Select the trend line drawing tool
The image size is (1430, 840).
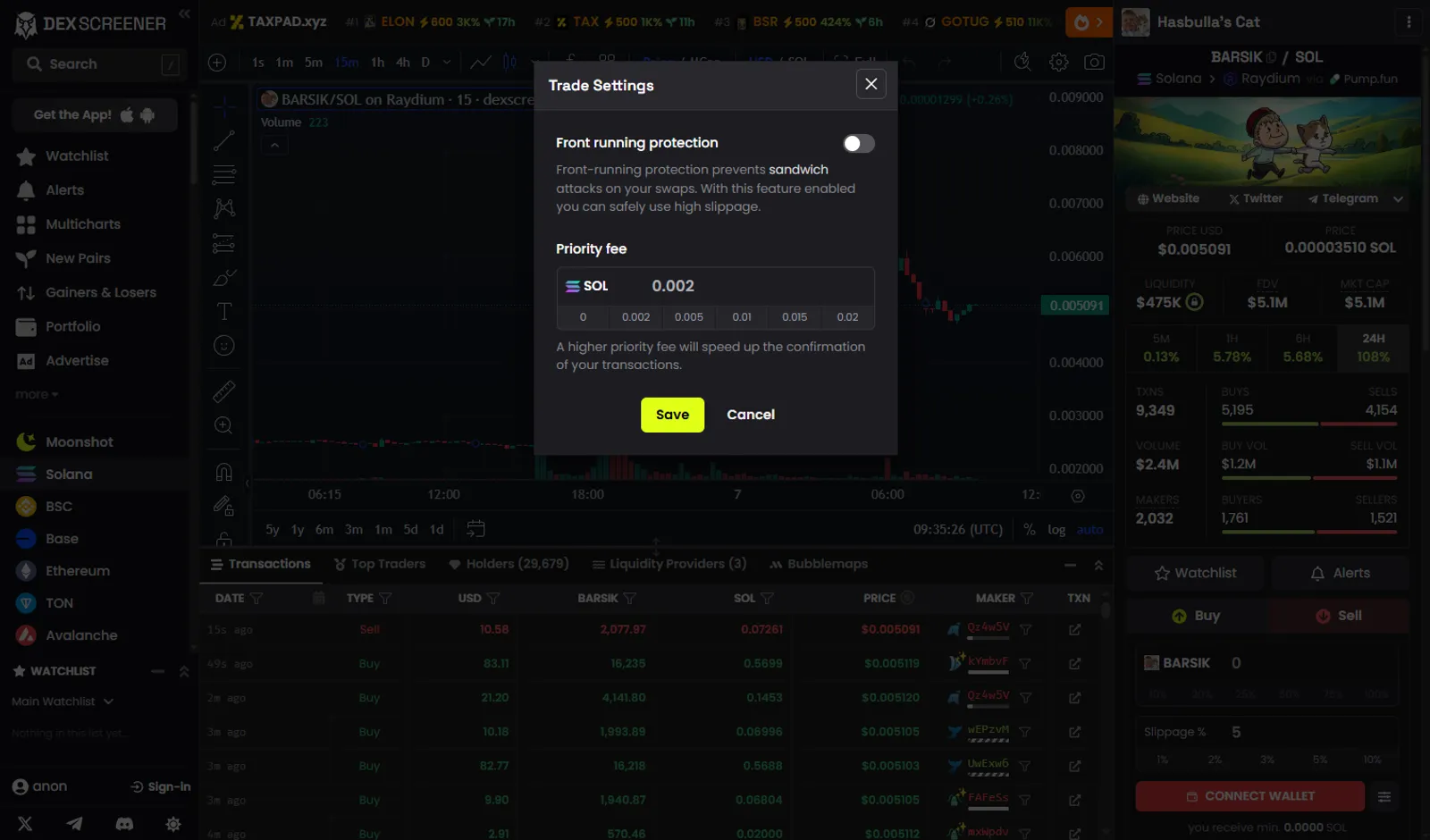click(224, 140)
